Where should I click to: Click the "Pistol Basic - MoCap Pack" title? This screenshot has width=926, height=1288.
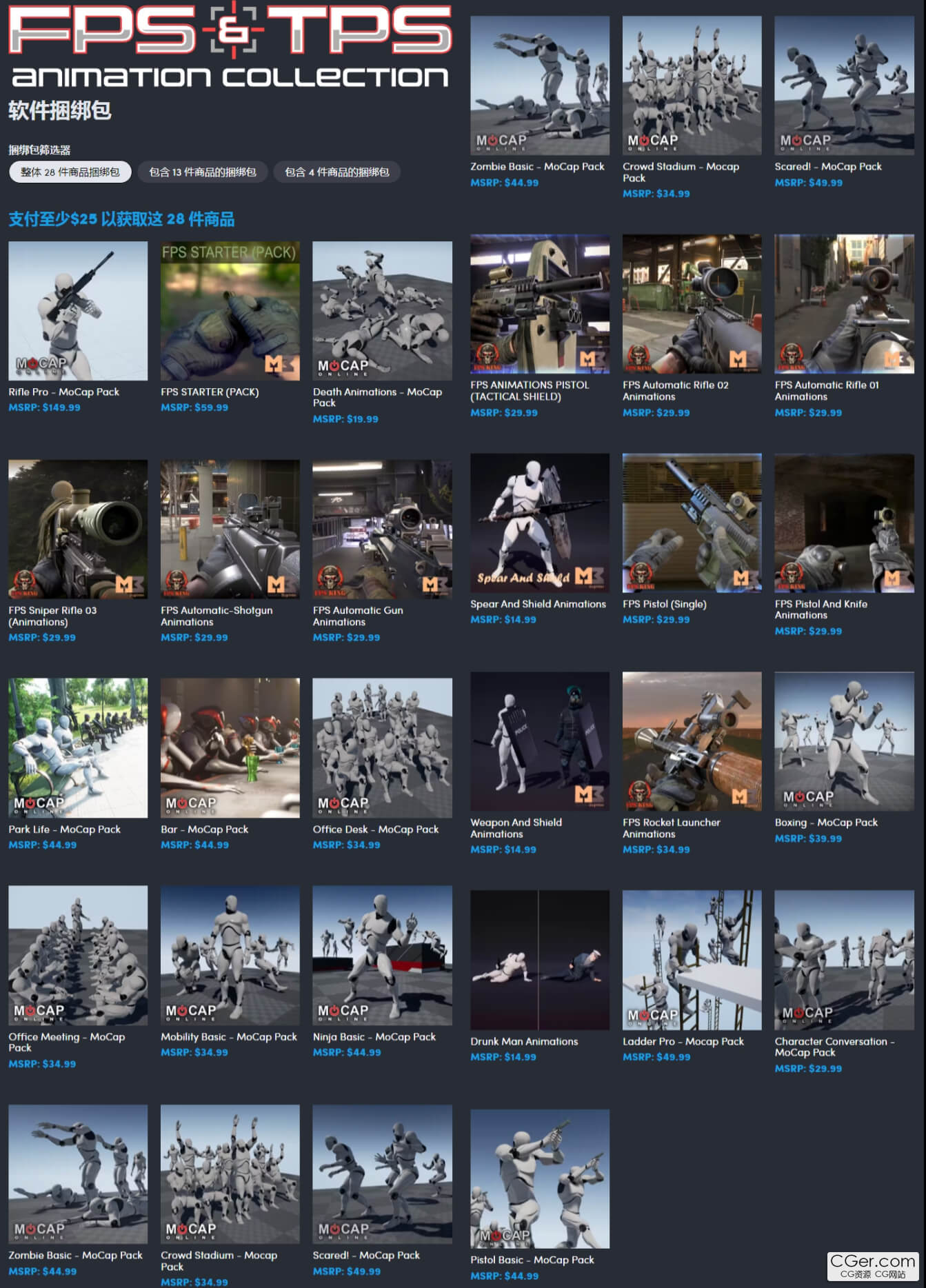(532, 1260)
